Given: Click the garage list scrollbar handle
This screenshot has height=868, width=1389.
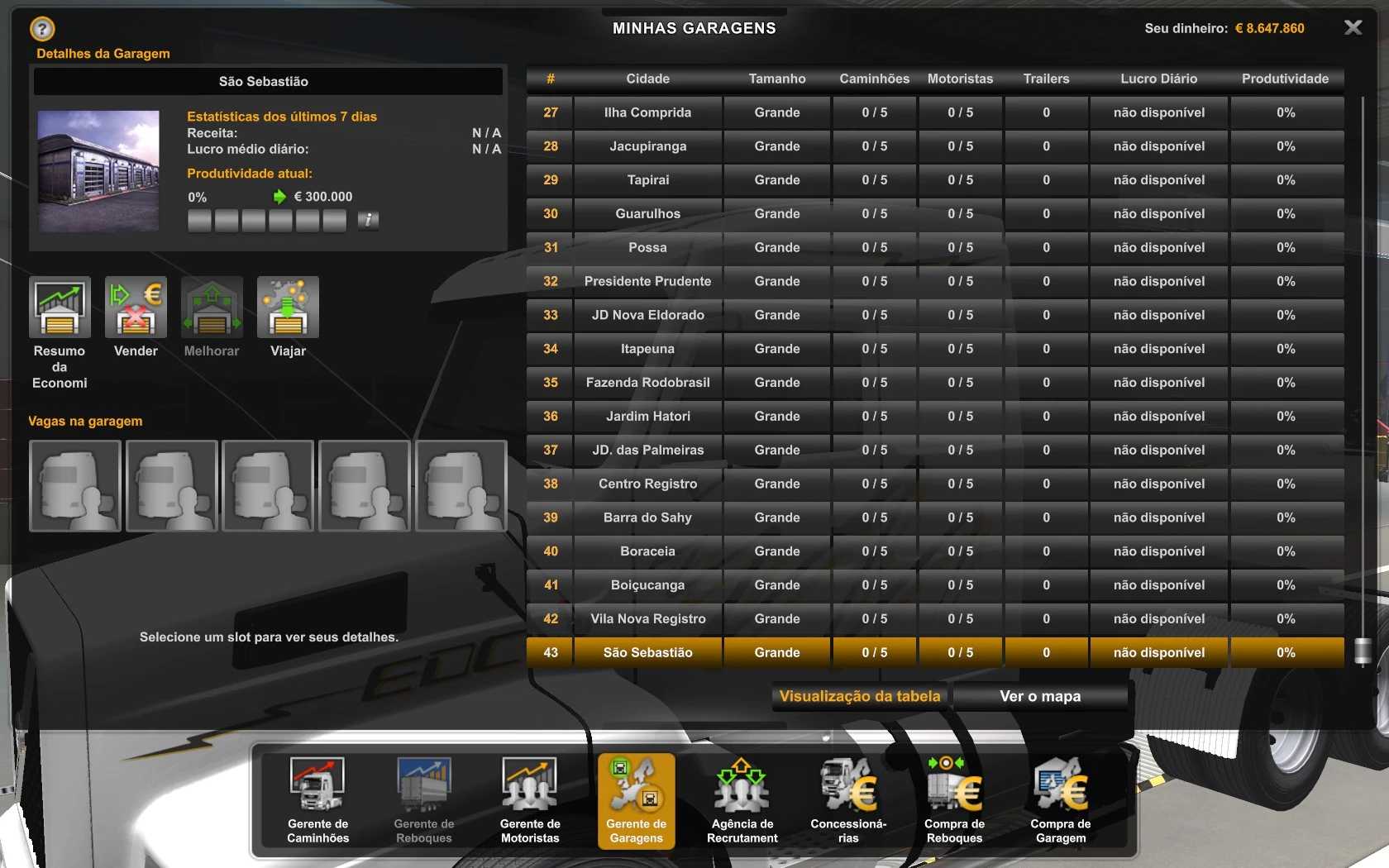Looking at the screenshot, I should (x=1363, y=651).
